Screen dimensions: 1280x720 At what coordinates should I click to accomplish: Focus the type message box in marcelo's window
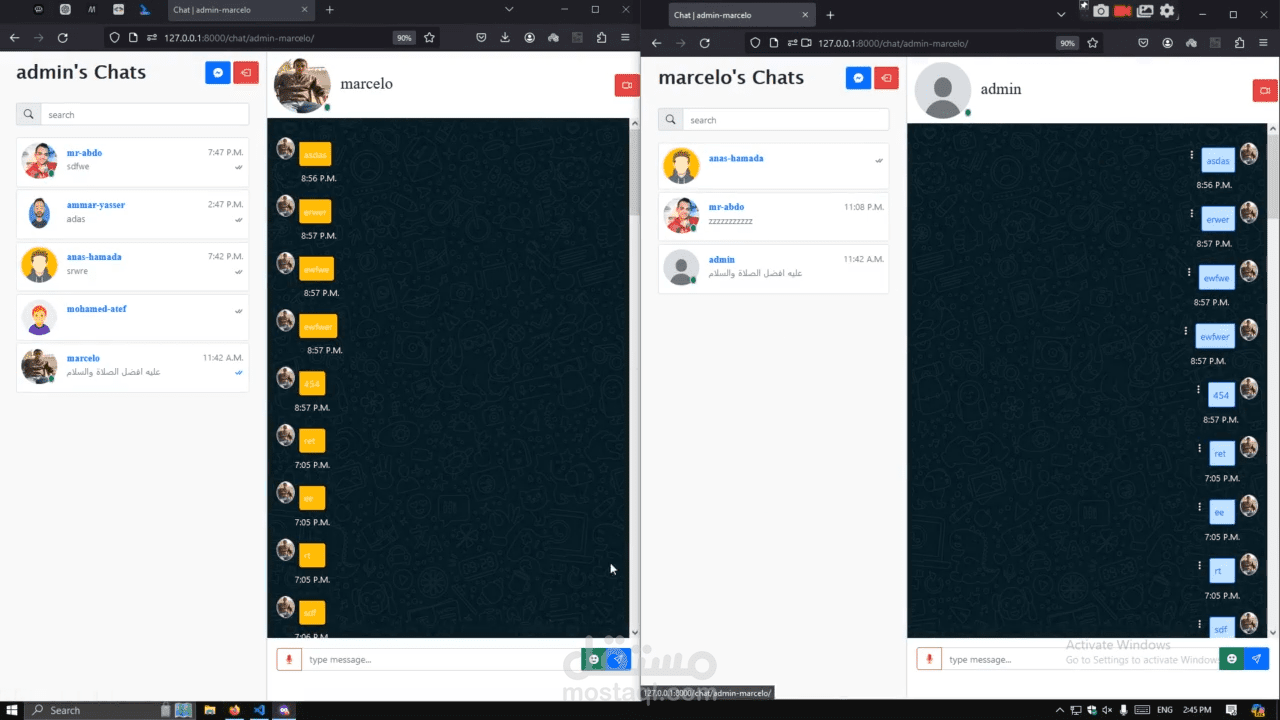pyautogui.click(x=1080, y=659)
